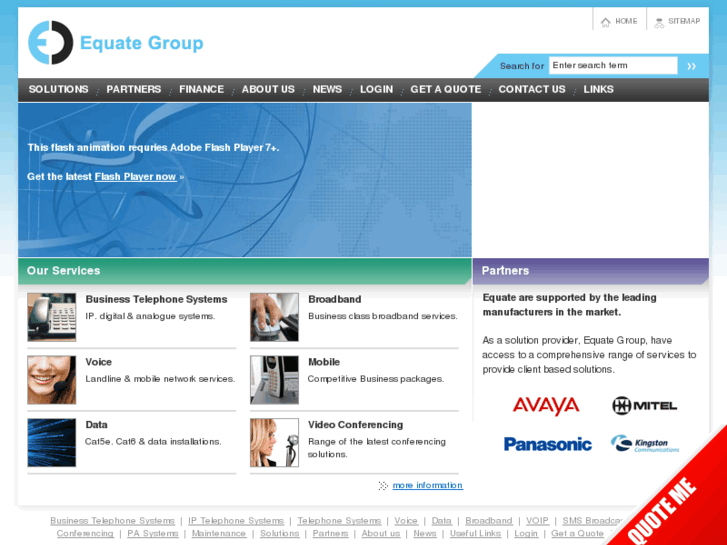Click footer Login link
Screen dimensions: 727x545
[x=526, y=533]
